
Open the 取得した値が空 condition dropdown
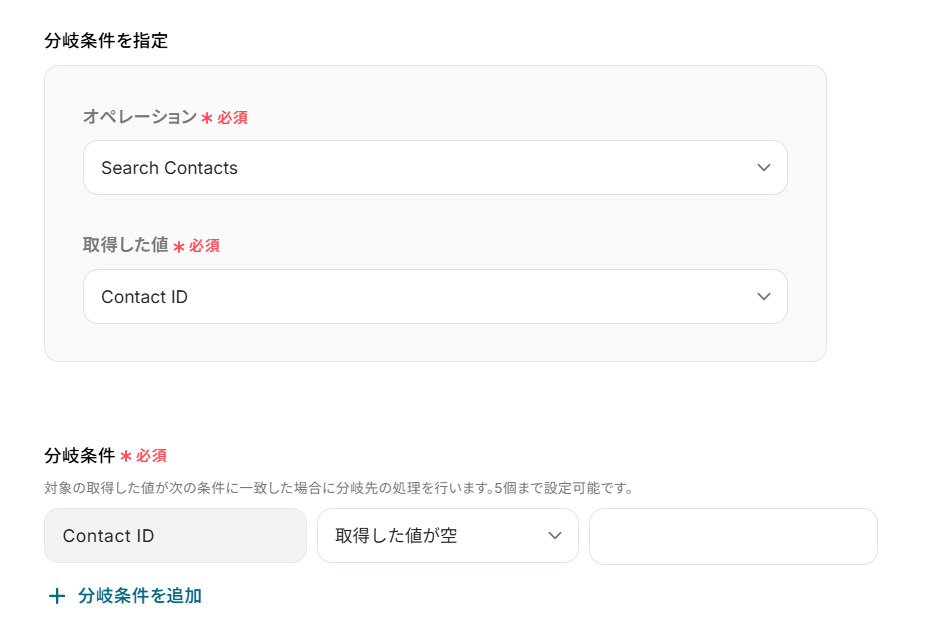pos(447,536)
